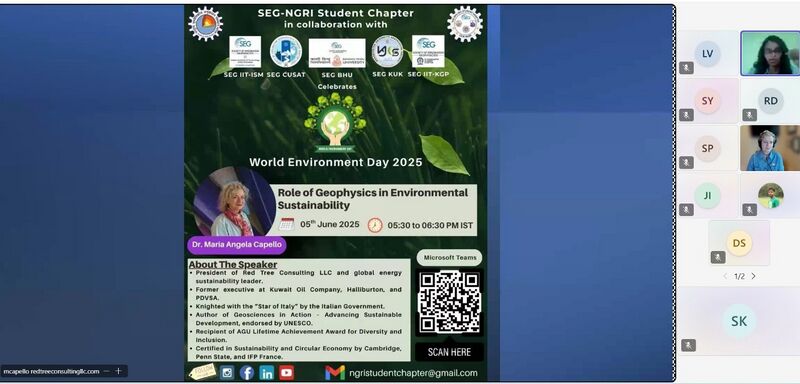Click the Role of Geophysics in Environmental Sustainability title

pos(372,199)
